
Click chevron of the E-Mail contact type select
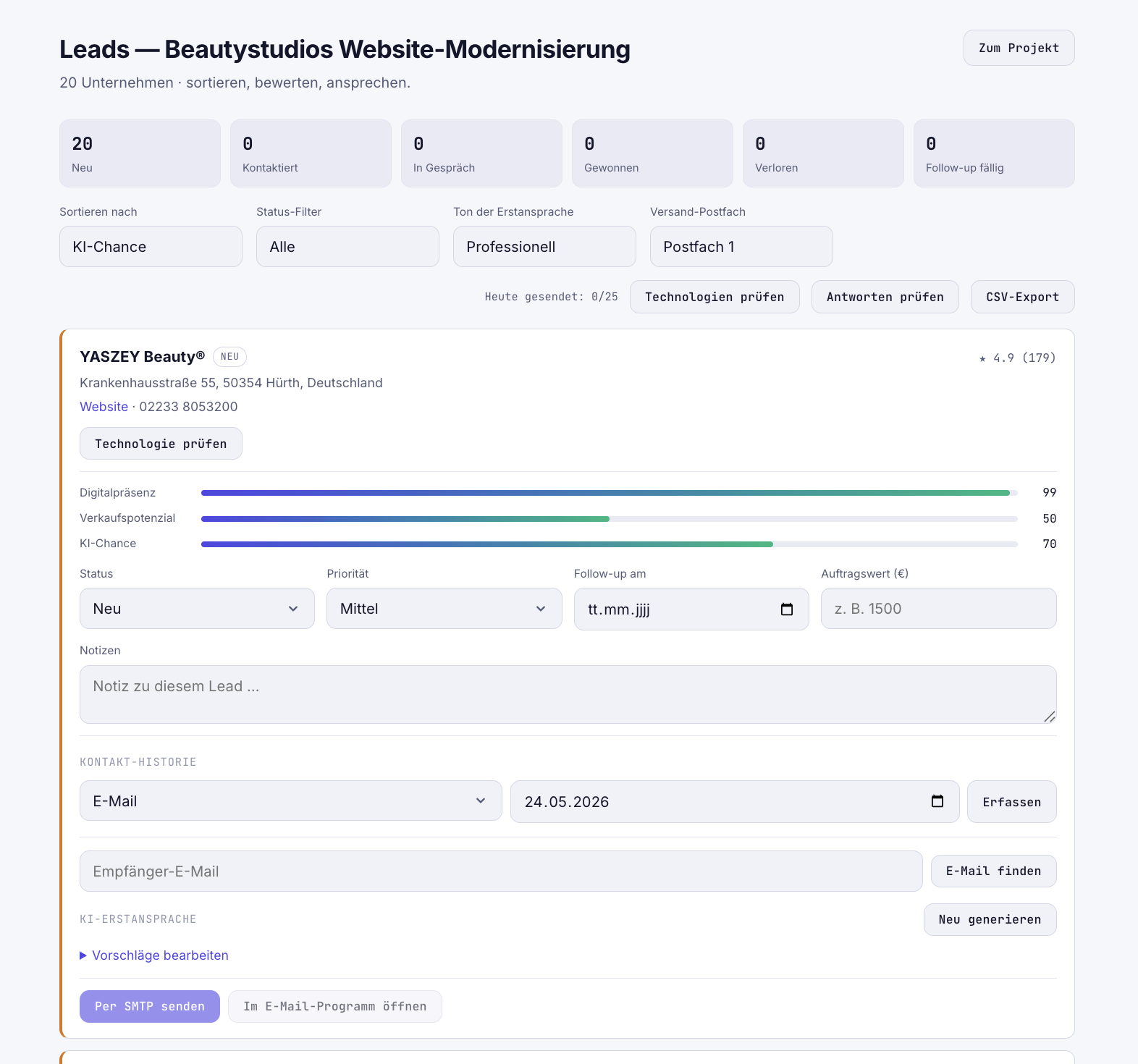pos(481,801)
